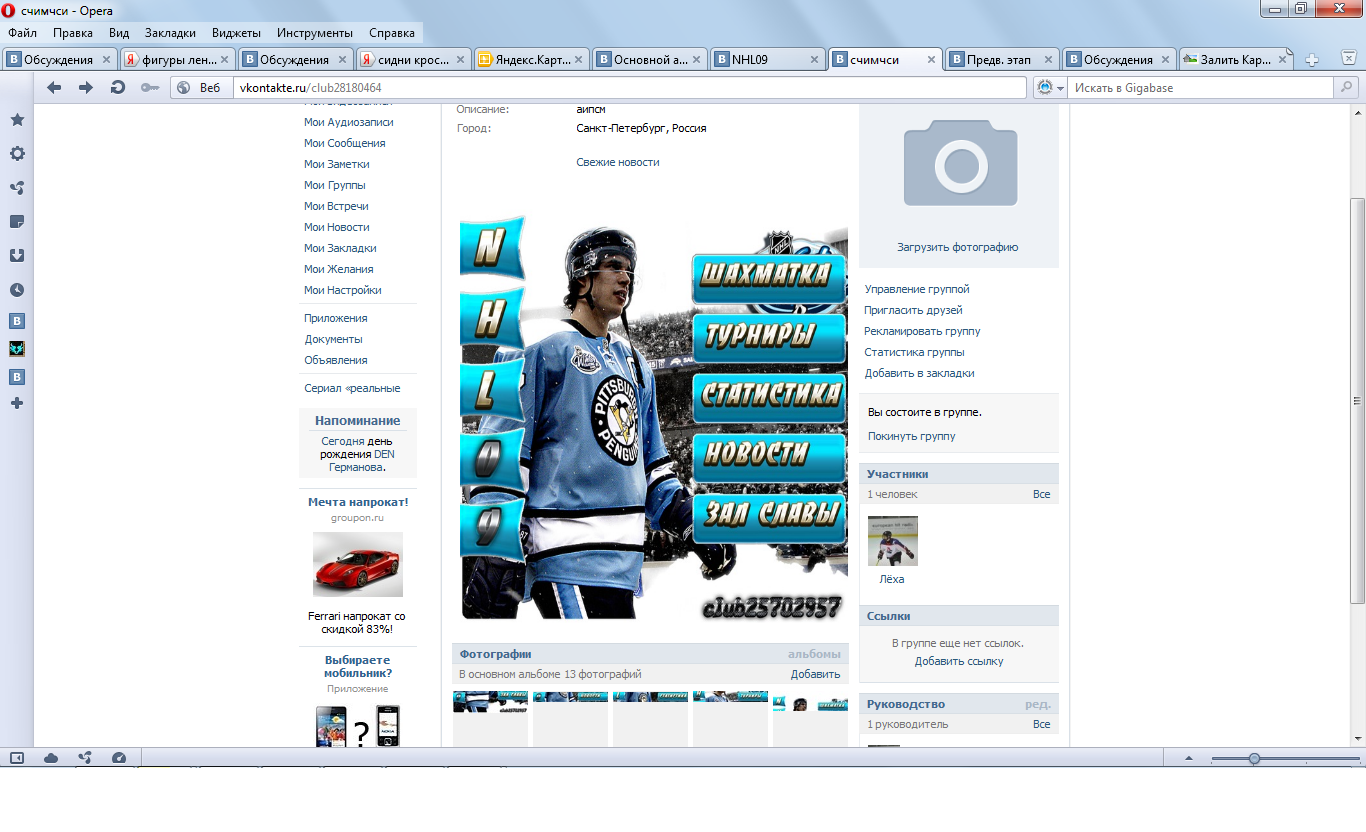Open the Правка menu
Image resolution: width=1366 pixels, height=832 pixels.
coord(73,32)
